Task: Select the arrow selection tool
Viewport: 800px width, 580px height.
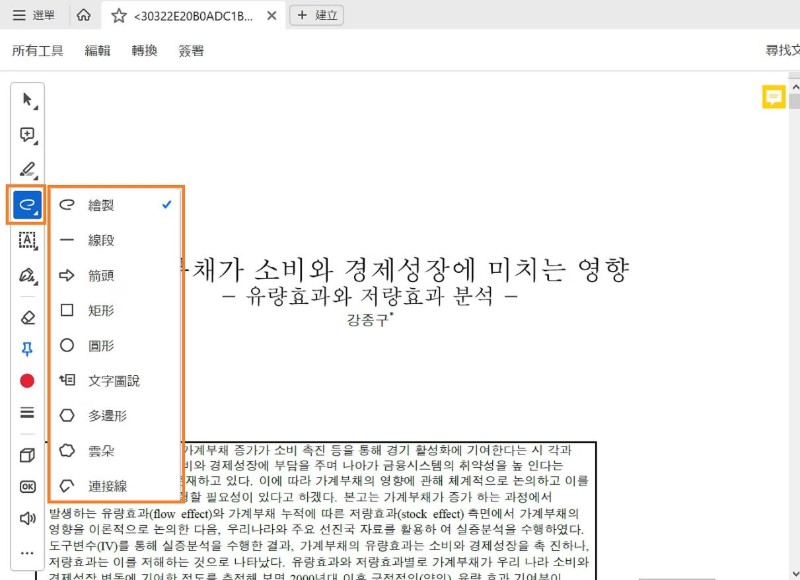Action: point(28,100)
